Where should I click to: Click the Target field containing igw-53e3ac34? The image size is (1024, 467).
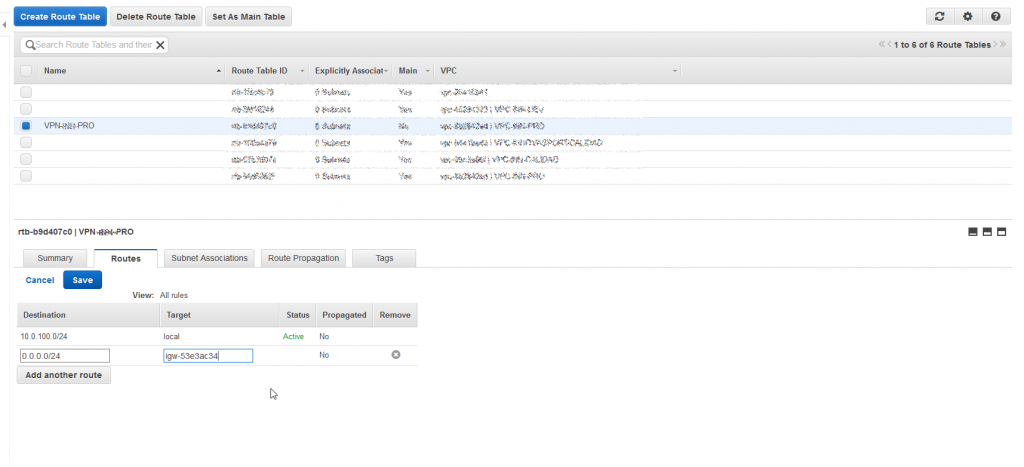pos(208,355)
